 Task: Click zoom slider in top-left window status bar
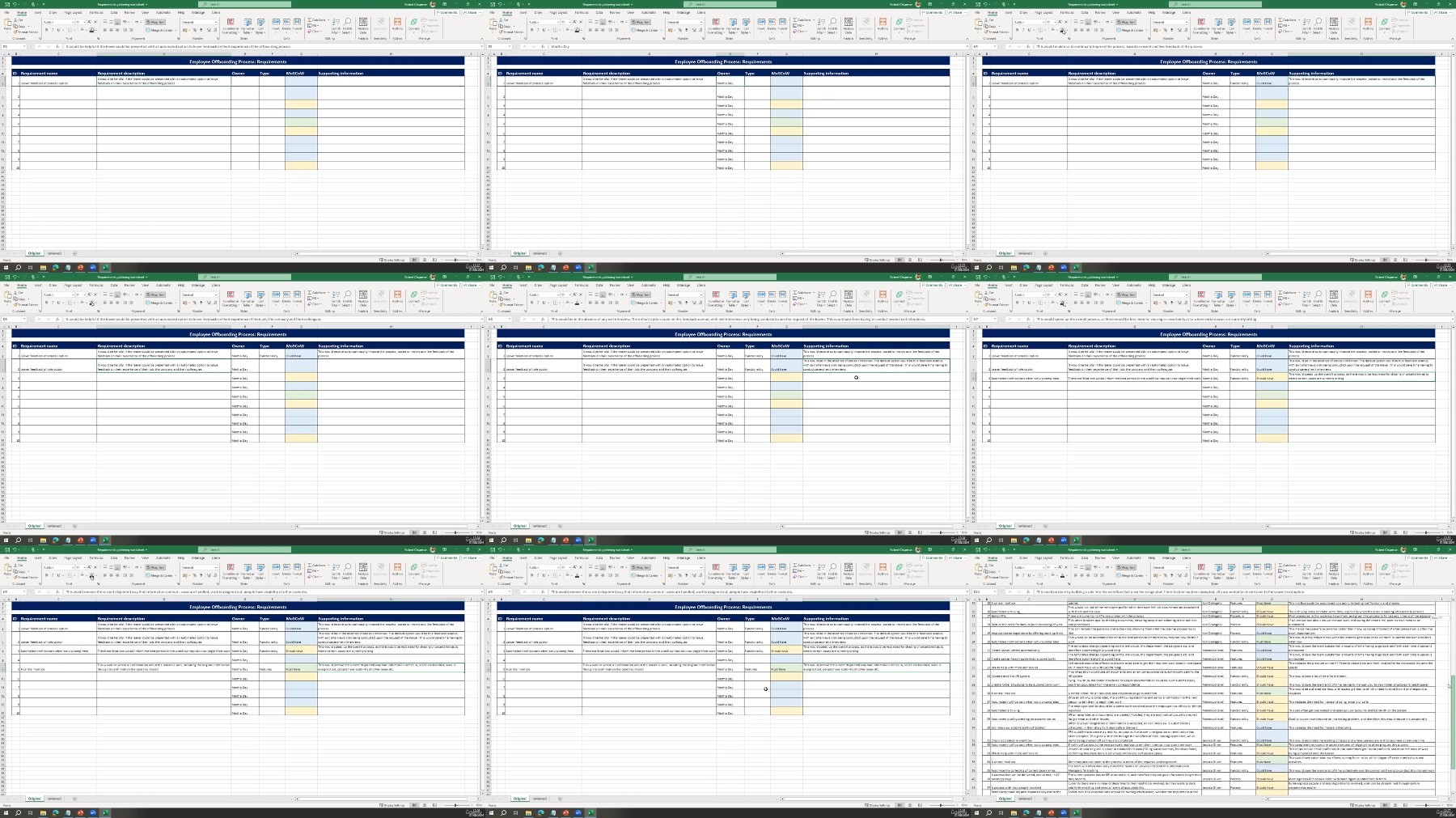[455, 260]
